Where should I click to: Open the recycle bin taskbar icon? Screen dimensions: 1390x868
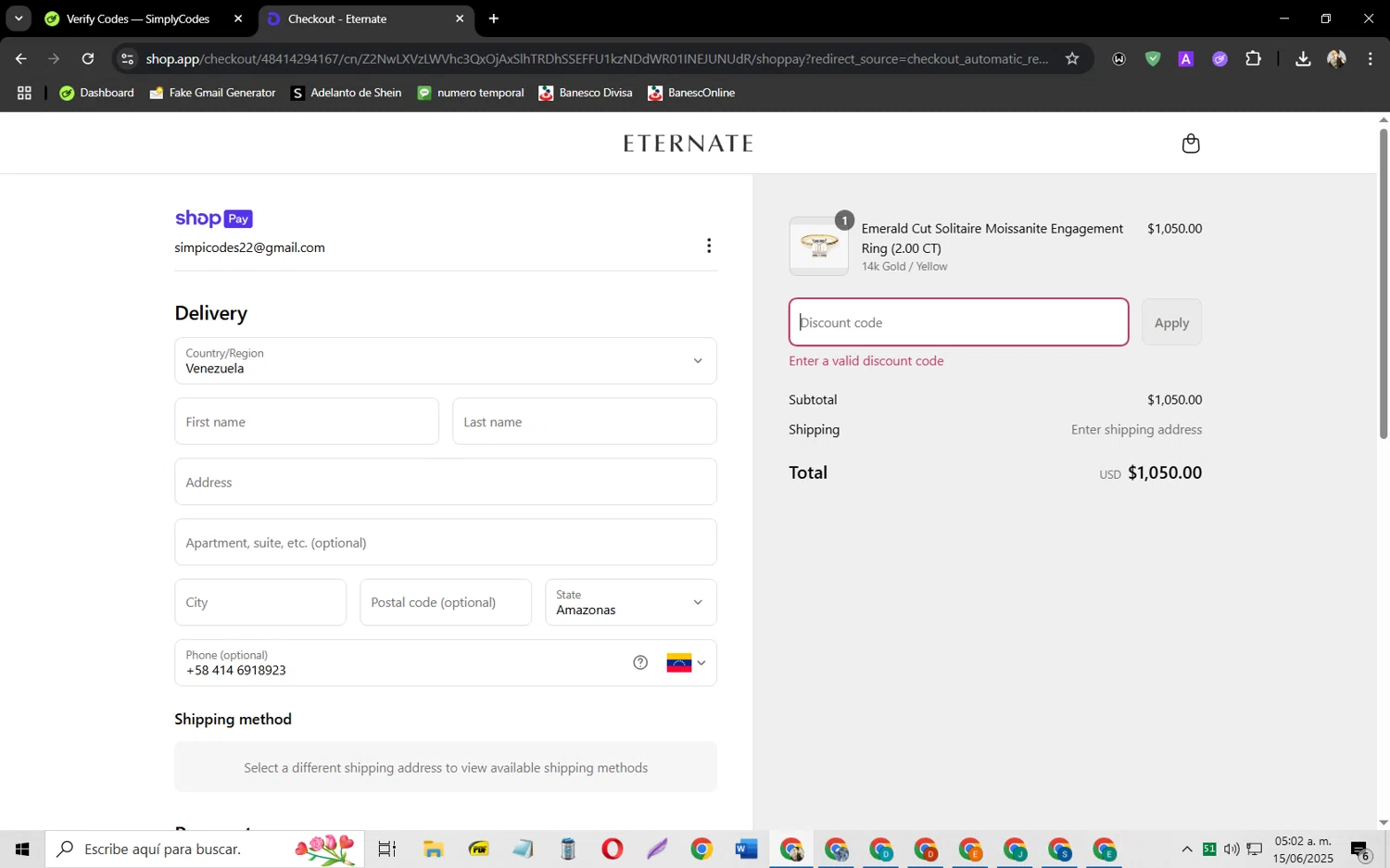[568, 849]
